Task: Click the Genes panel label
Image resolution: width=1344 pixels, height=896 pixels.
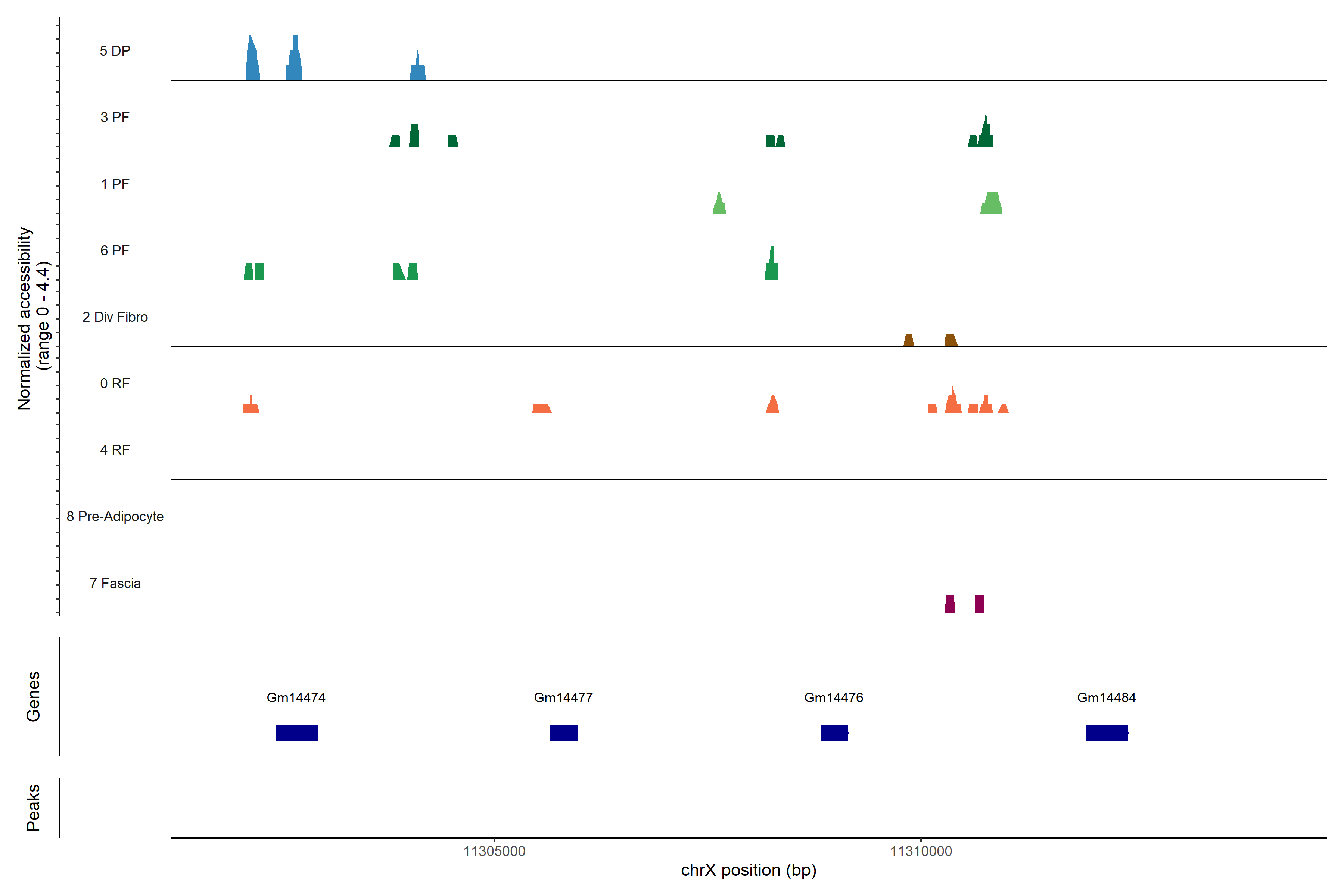Action: [x=33, y=697]
